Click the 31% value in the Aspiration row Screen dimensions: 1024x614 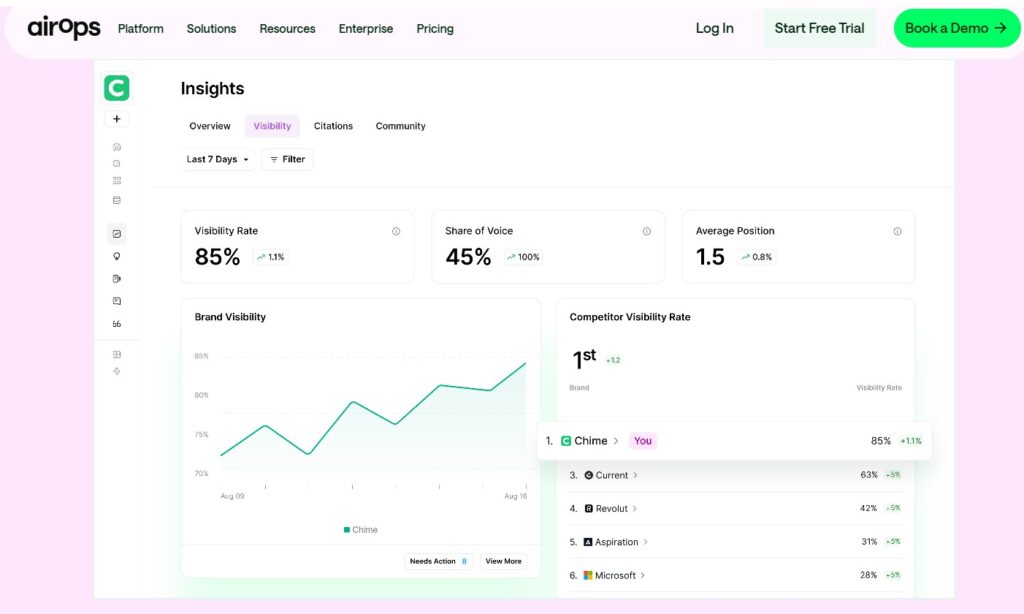pos(869,541)
